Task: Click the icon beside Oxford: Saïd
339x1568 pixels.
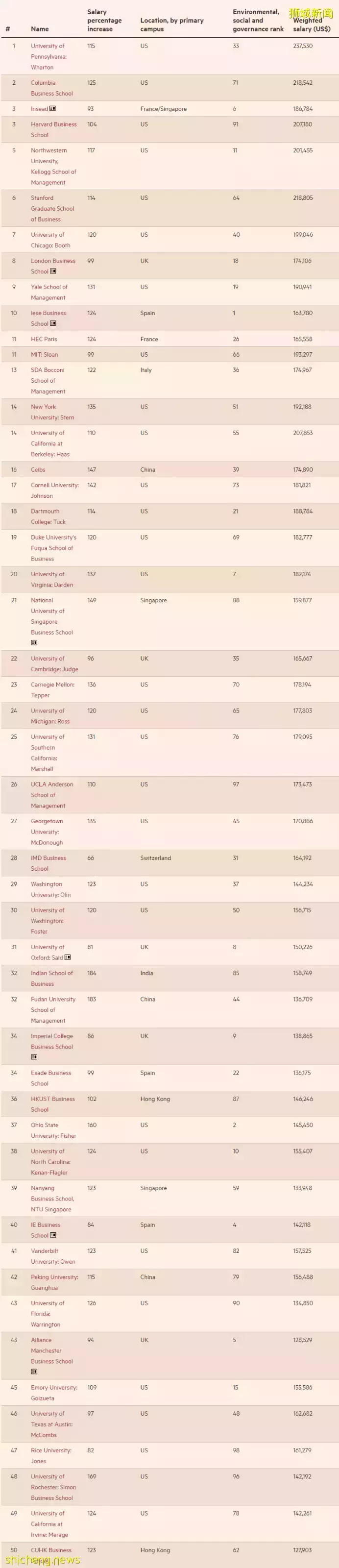Action: tap(68, 957)
